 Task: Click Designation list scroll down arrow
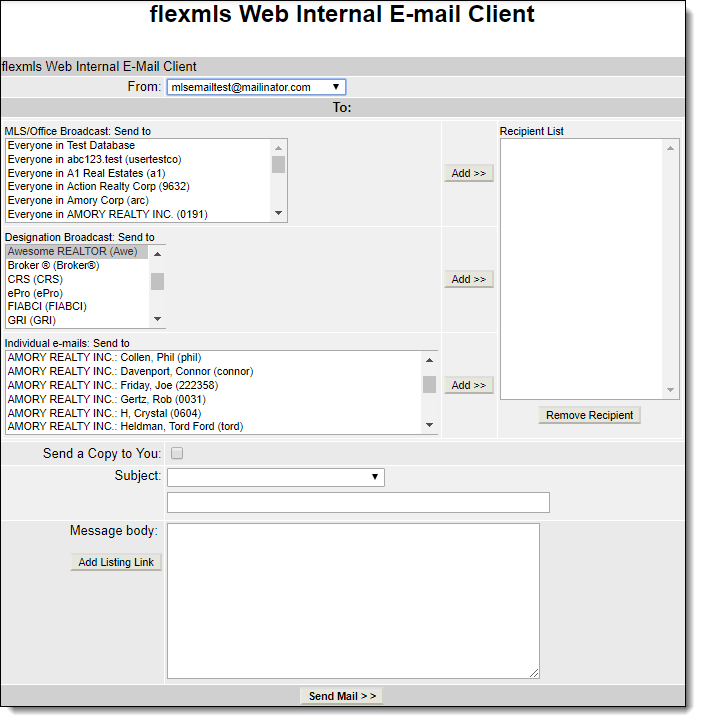point(158,319)
